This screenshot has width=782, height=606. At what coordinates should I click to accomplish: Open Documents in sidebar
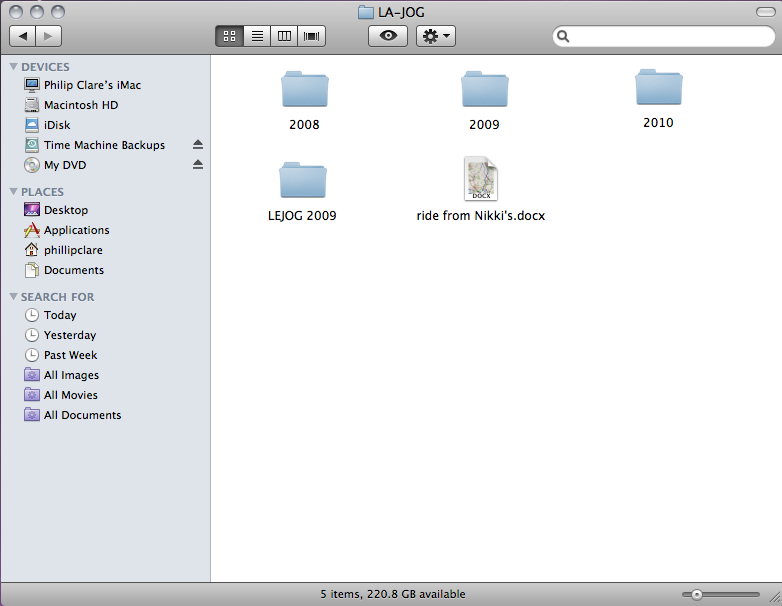[106, 270]
